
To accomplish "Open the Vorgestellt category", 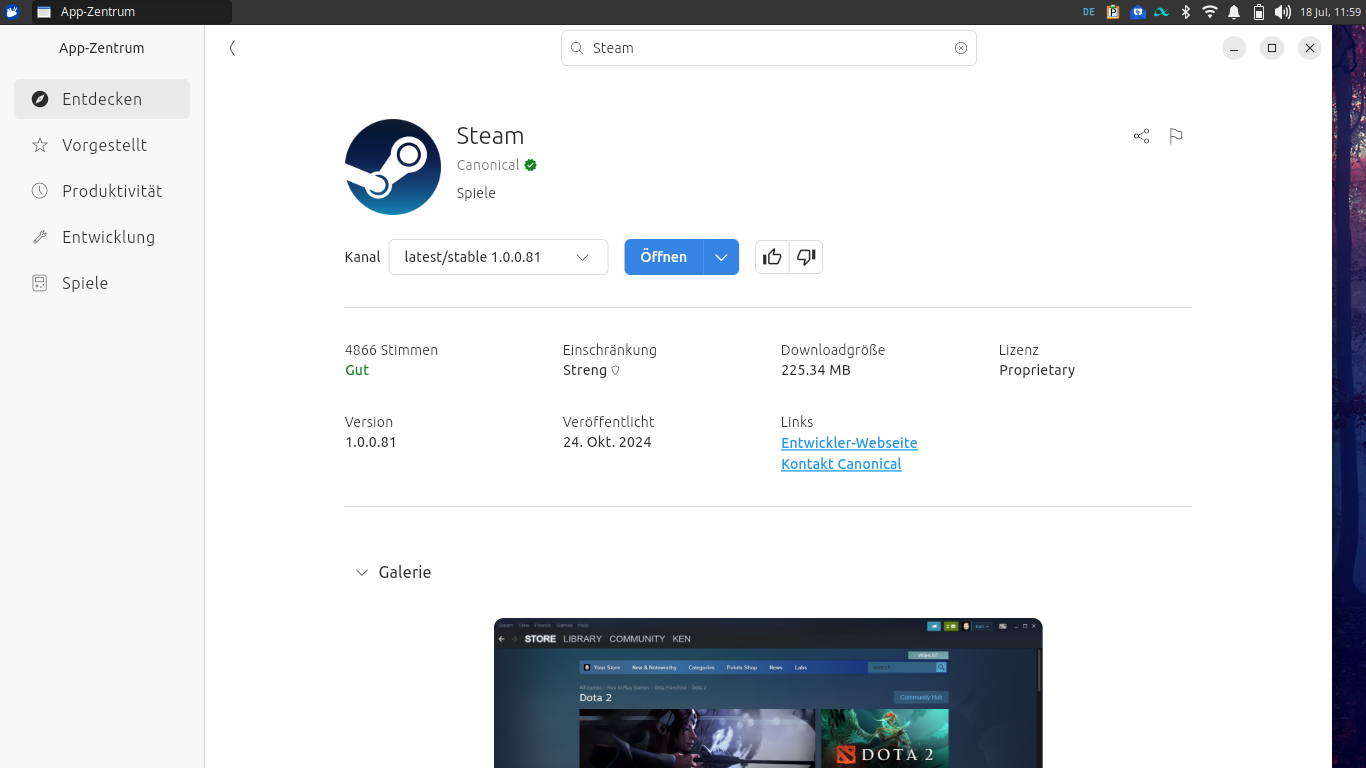I will [x=102, y=145].
